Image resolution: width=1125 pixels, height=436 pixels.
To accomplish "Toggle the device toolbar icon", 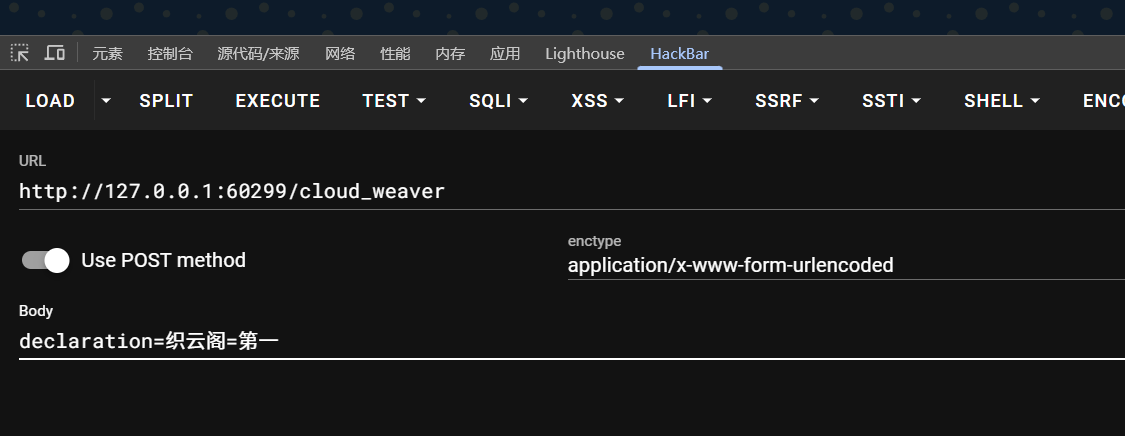I will coord(55,53).
